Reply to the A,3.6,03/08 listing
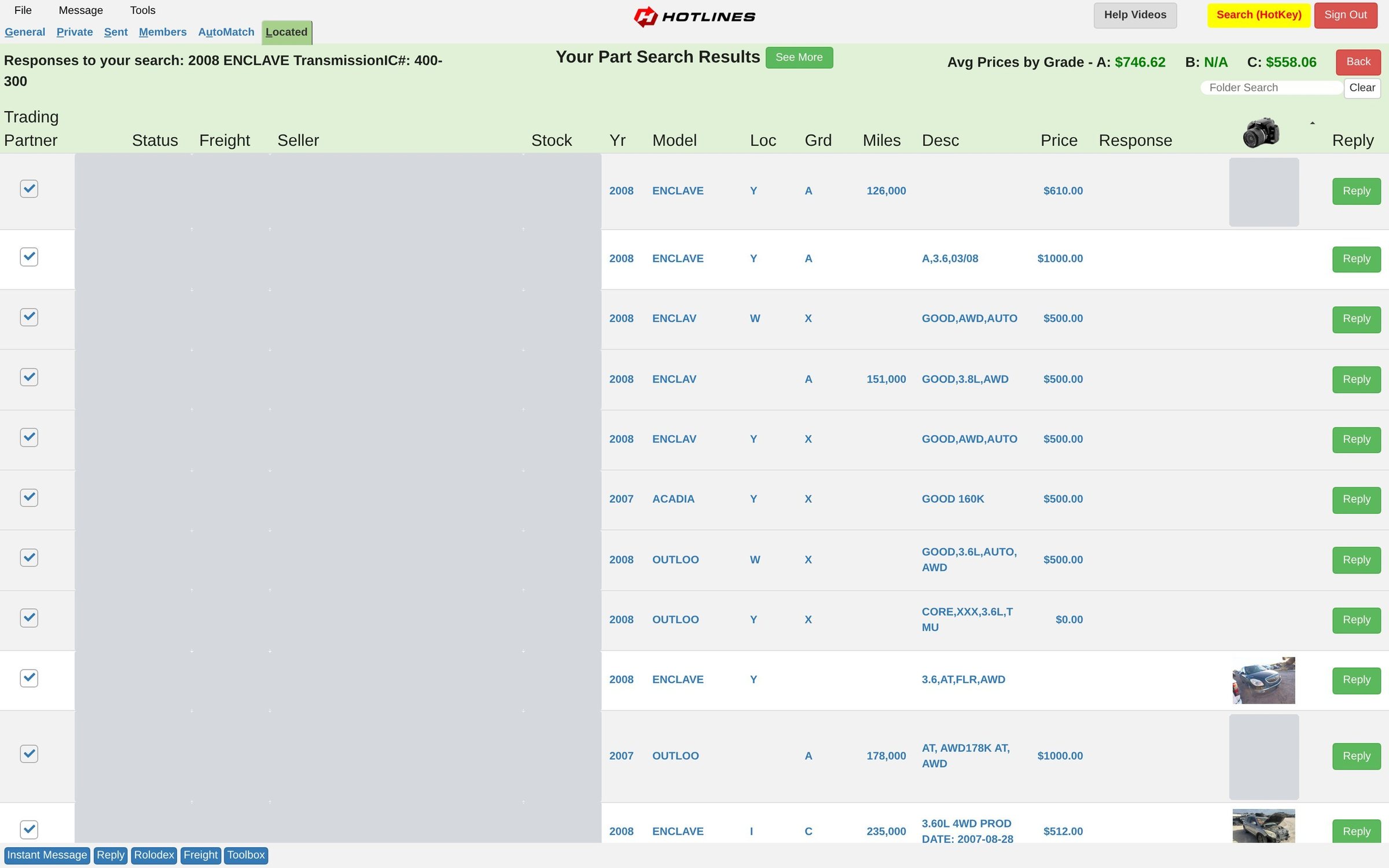Screen dimensions: 1389x868 pos(1356,259)
